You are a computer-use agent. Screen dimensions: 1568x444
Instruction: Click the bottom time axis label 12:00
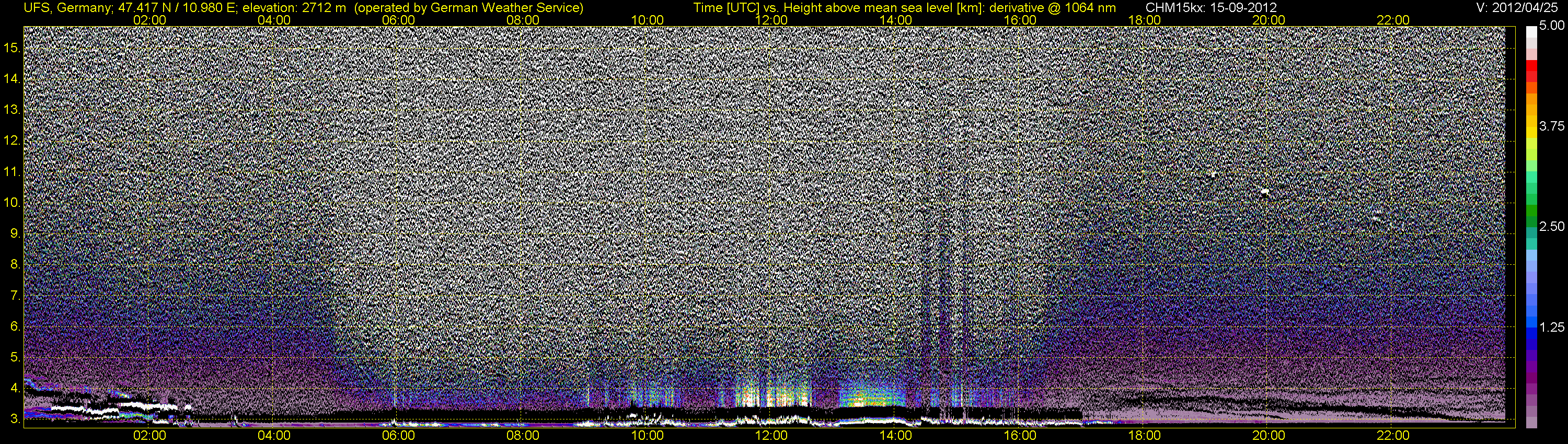coord(771,436)
